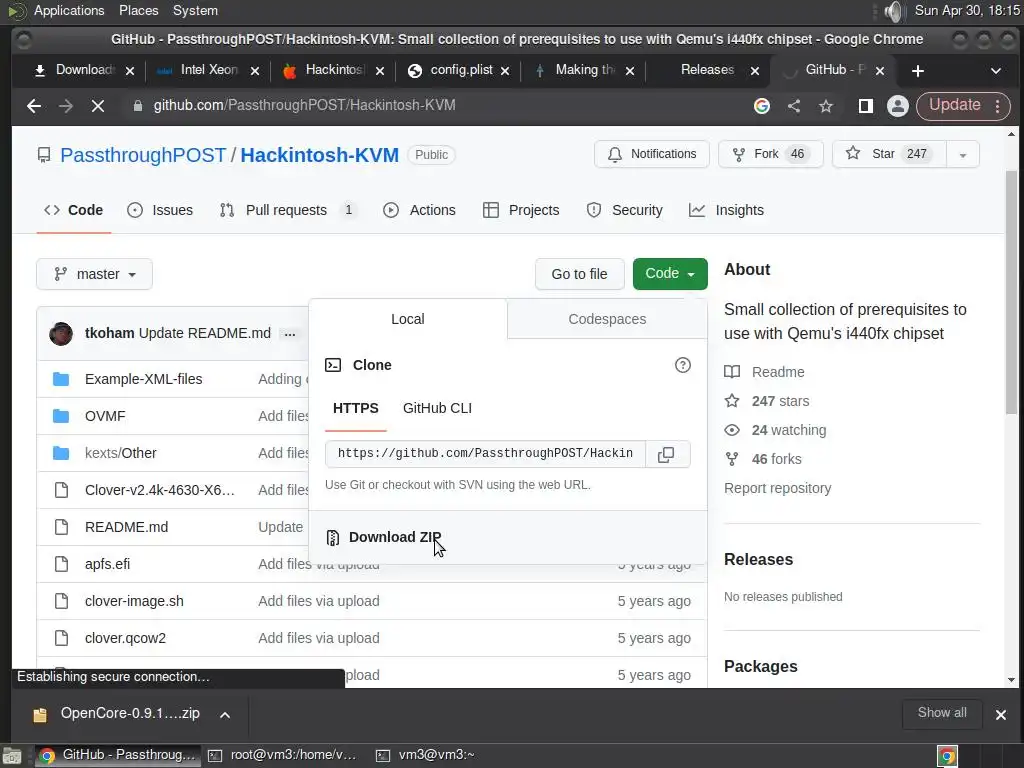Image resolution: width=1024 pixels, height=768 pixels.
Task: Open the Hackintosh-KVM repository link
Action: (320, 155)
